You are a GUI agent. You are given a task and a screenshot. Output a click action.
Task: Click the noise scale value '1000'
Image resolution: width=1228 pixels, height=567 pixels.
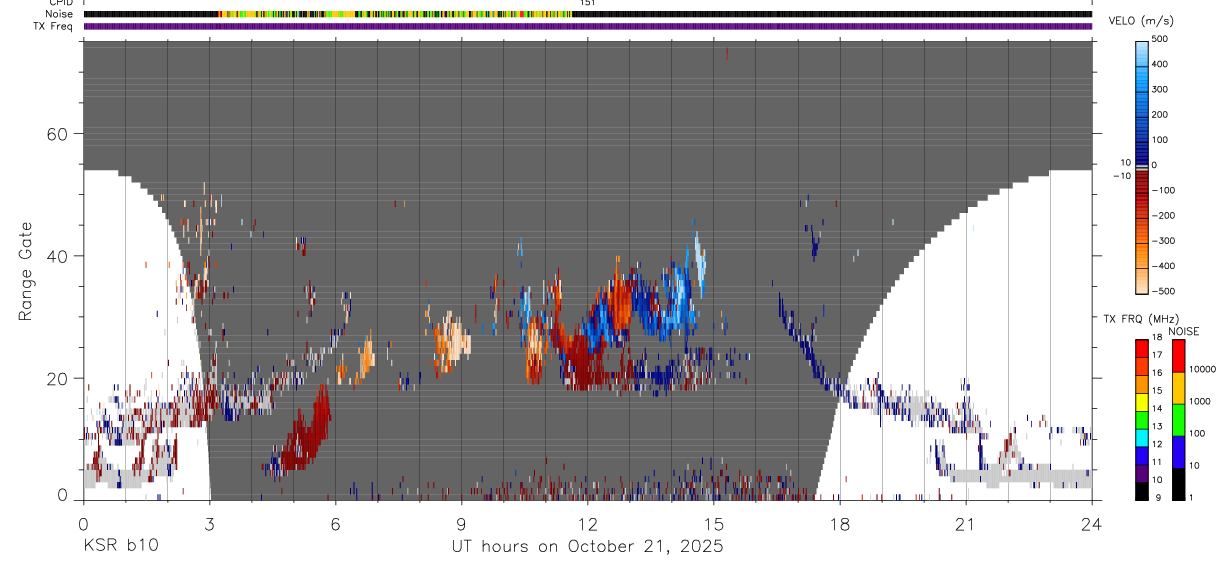[x=1200, y=401]
